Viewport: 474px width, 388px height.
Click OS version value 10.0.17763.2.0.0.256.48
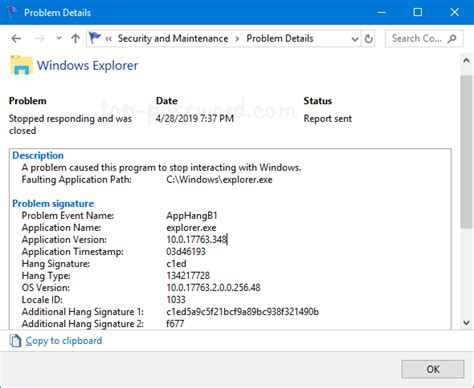click(x=213, y=288)
